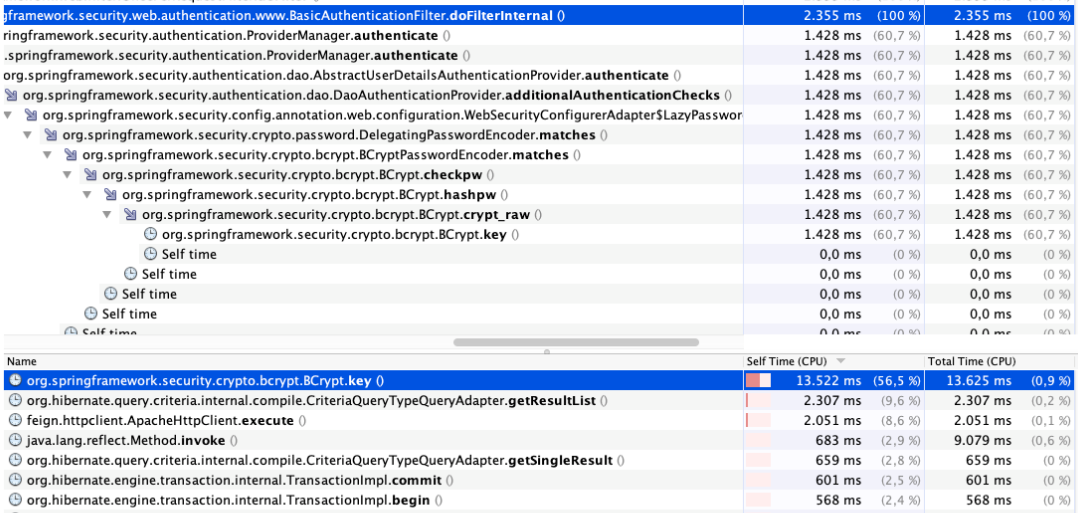Select the BCrypt.hashpw row
The height and width of the screenshot is (513, 1078).
(x=539, y=195)
